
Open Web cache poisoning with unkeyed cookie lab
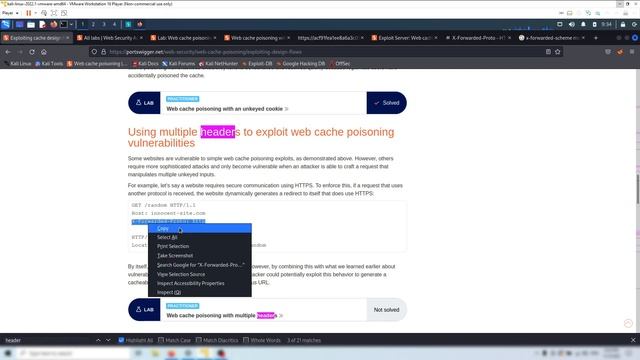tap(227, 109)
